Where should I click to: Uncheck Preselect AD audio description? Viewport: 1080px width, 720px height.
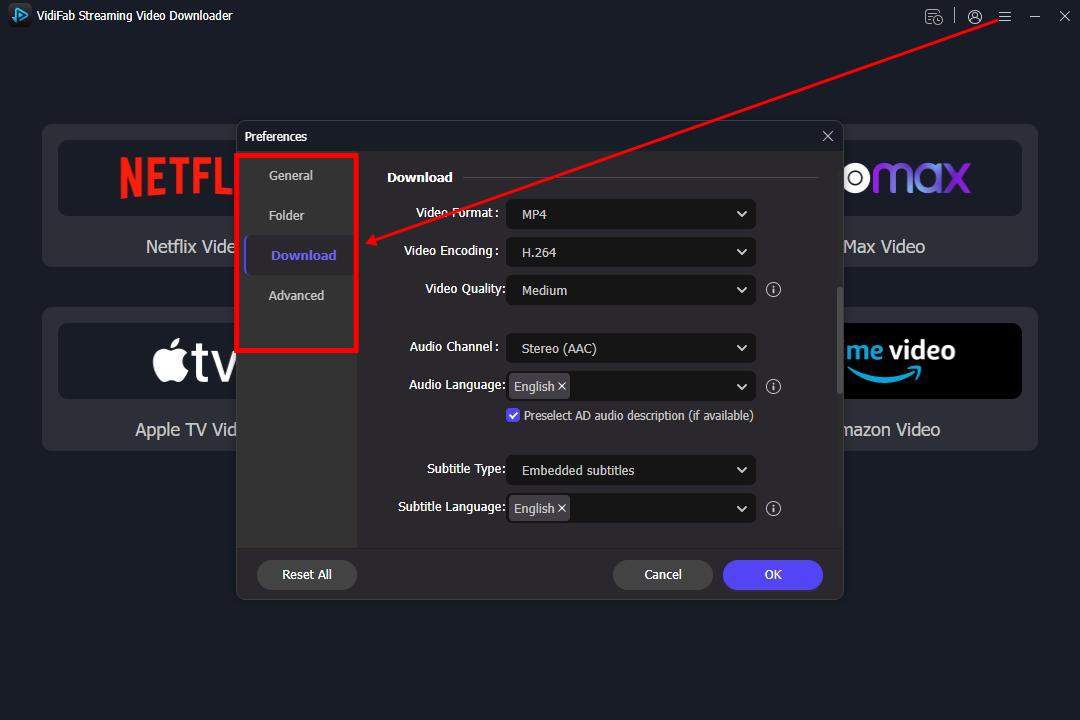click(513, 415)
